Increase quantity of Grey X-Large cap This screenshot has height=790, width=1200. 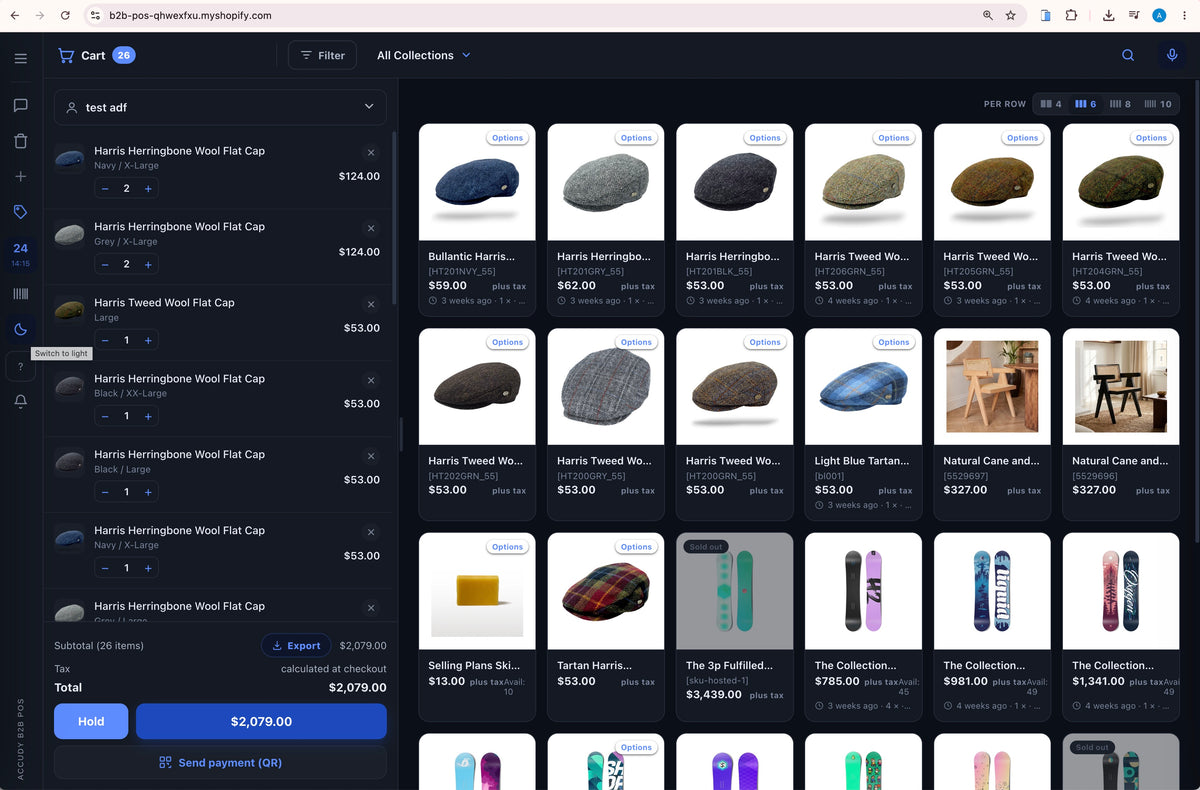148,265
